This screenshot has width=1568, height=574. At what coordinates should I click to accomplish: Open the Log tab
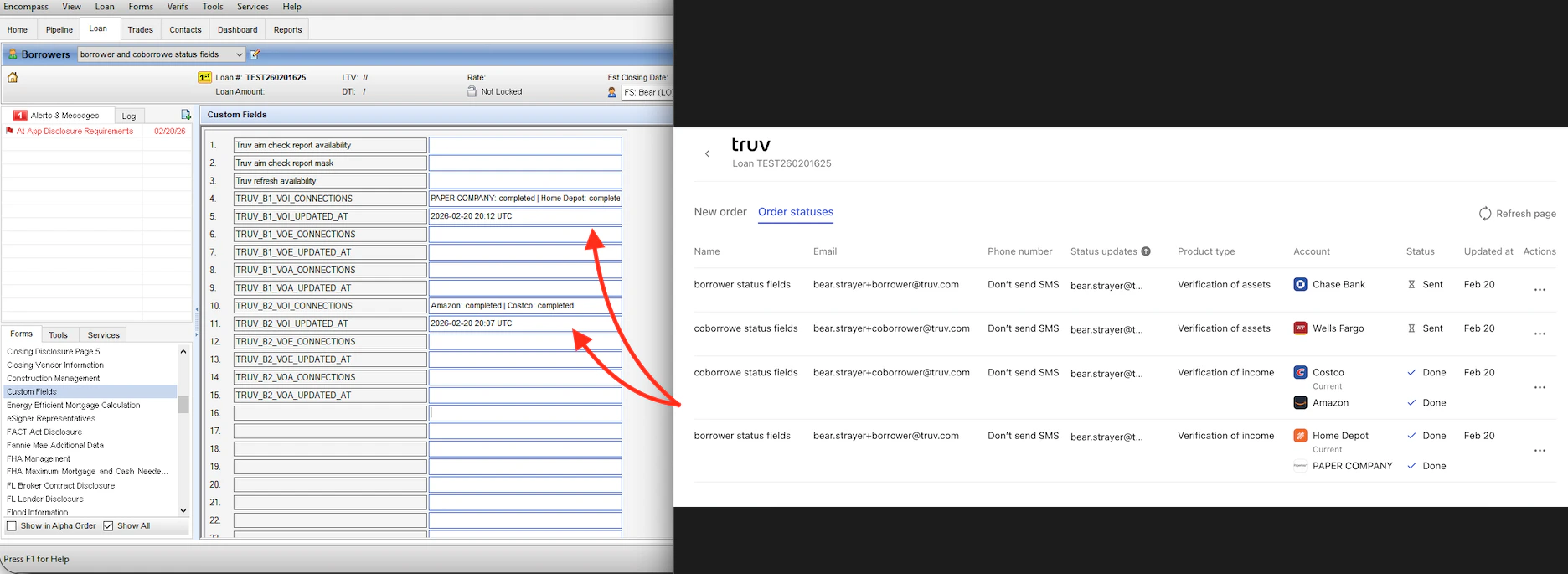coord(129,116)
